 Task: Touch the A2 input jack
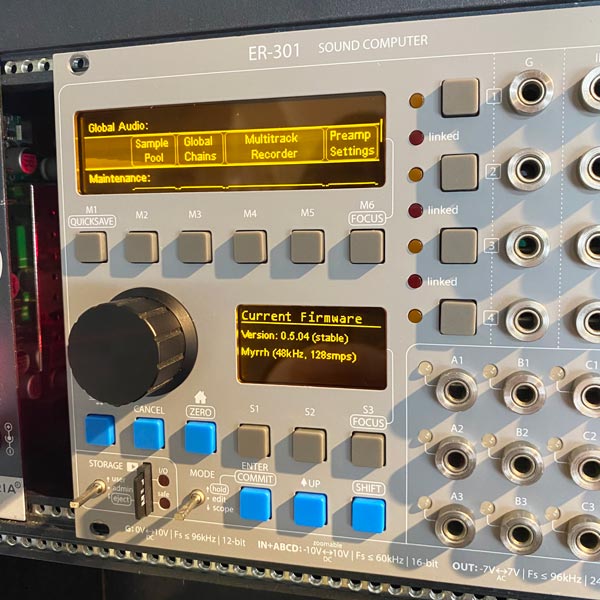[455, 458]
